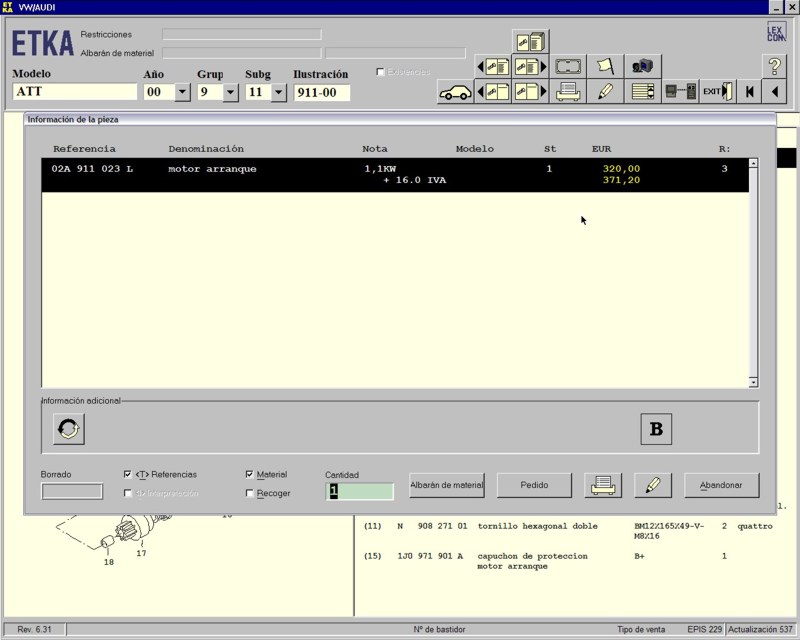Click the left arrow back icon

(775, 92)
